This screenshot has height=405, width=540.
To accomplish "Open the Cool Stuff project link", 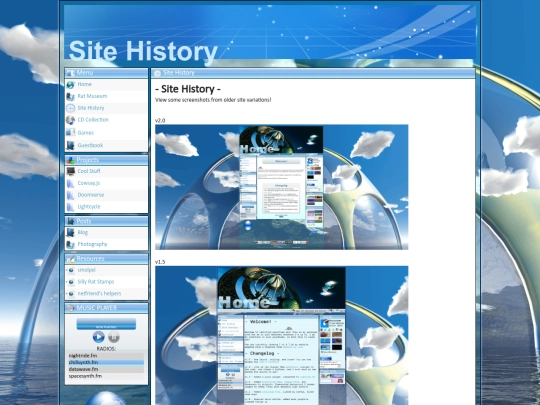I will pyautogui.click(x=89, y=171).
